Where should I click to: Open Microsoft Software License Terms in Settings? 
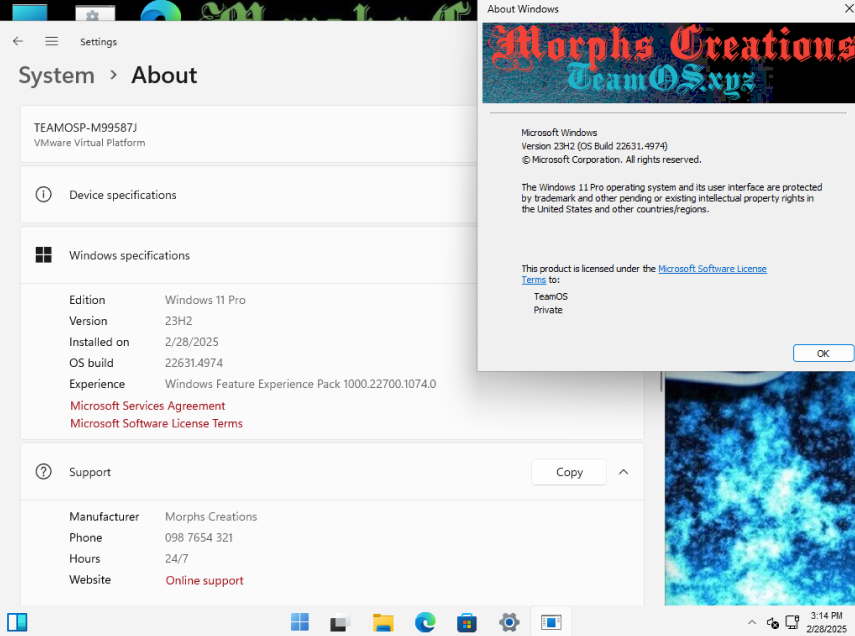click(156, 423)
